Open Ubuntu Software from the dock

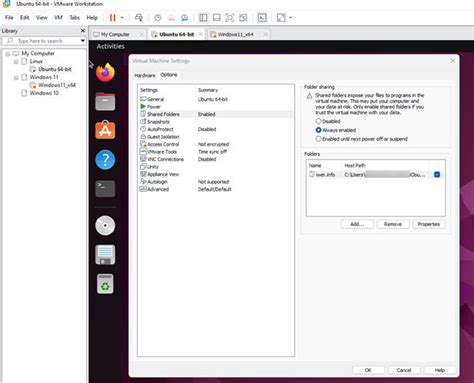pyautogui.click(x=105, y=130)
